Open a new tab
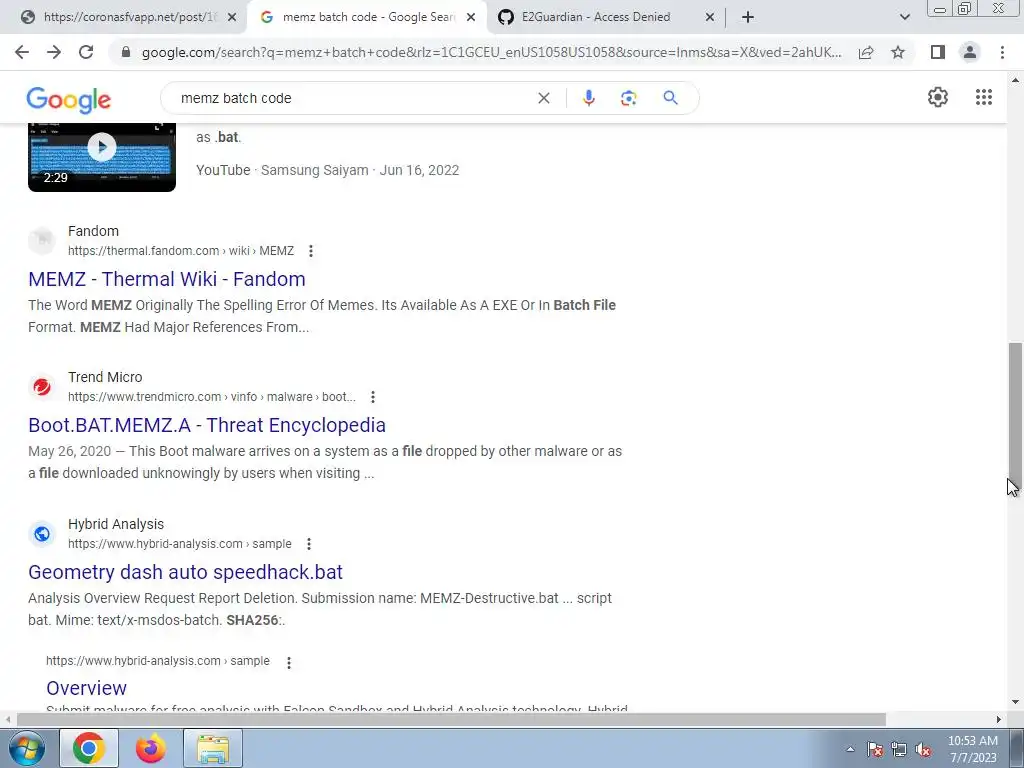This screenshot has height=768, width=1024. coord(748,18)
